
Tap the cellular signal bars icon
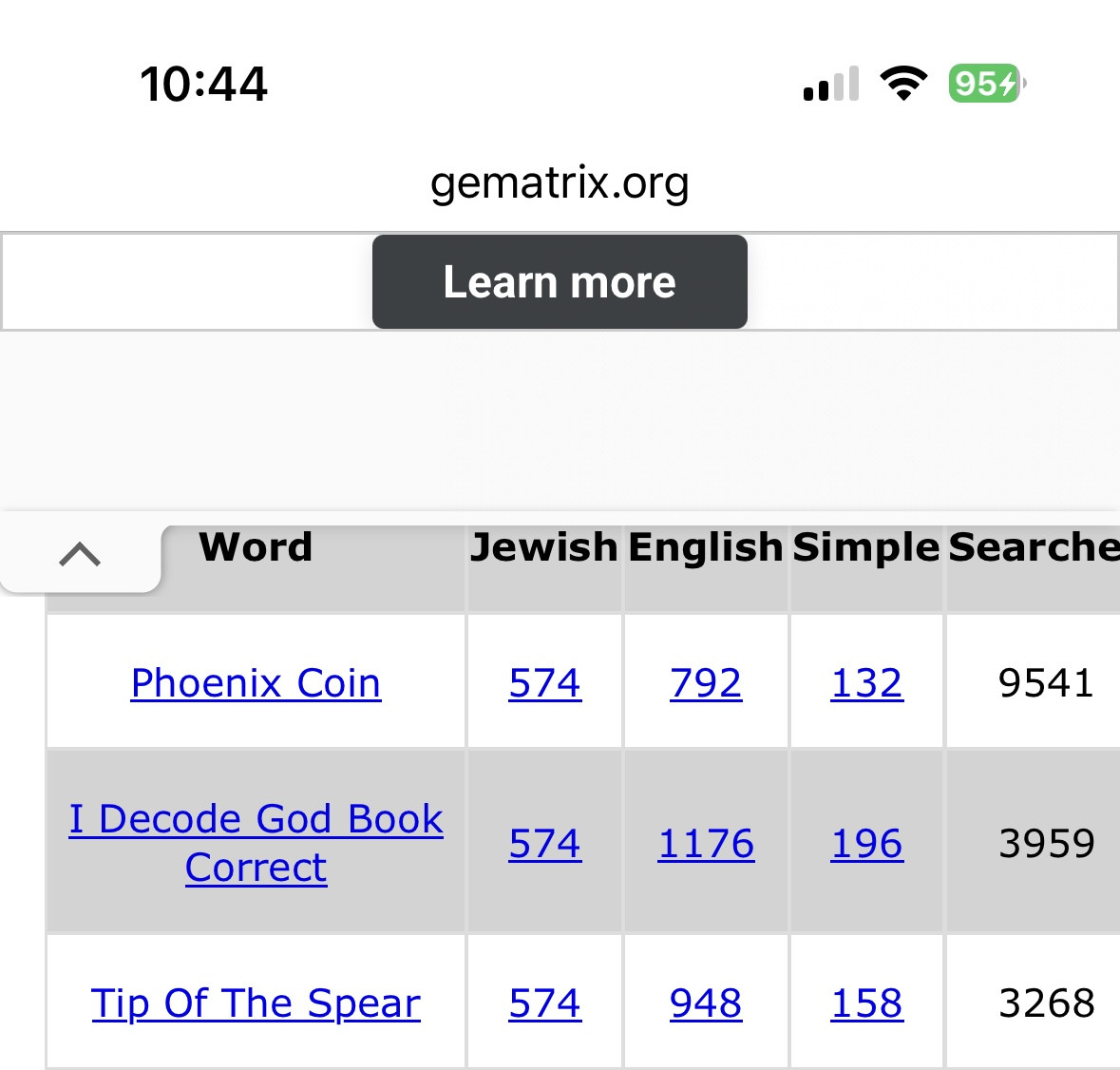[831, 84]
